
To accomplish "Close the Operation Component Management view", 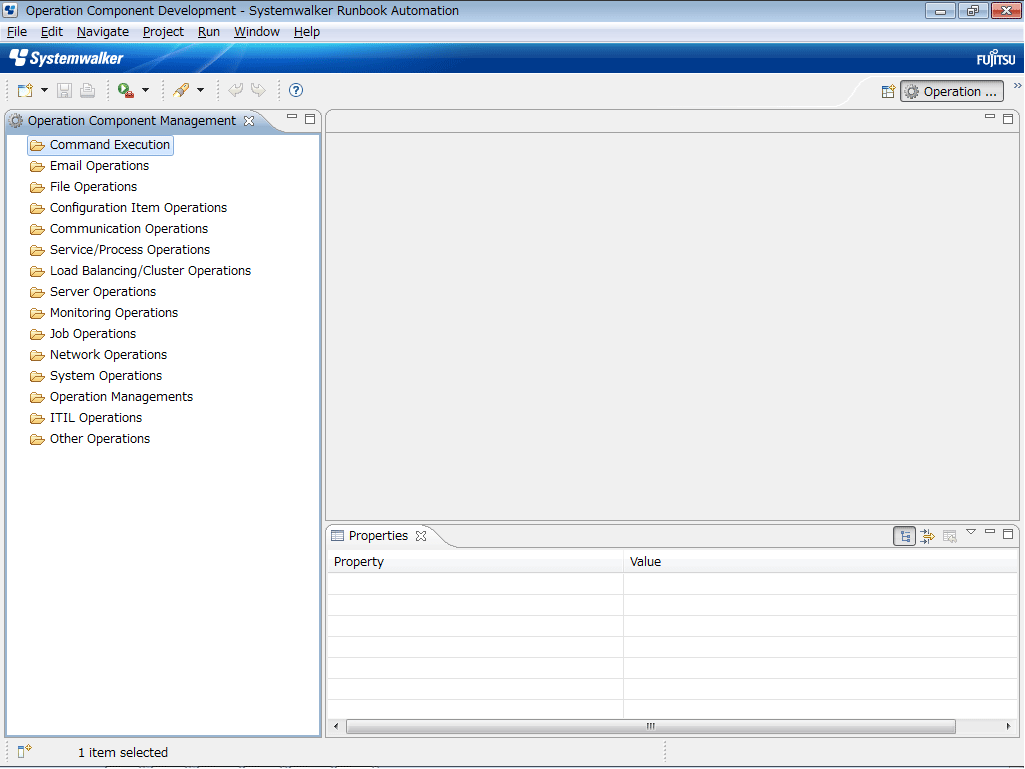I will [x=249, y=121].
